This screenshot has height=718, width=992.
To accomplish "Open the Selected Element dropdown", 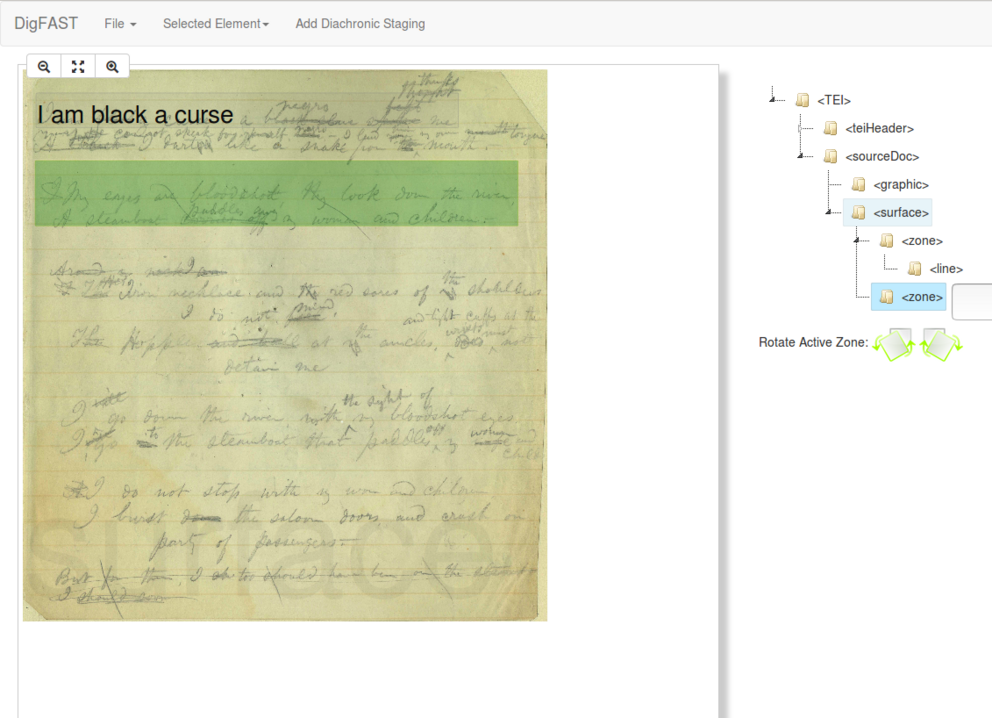I will (x=216, y=23).
